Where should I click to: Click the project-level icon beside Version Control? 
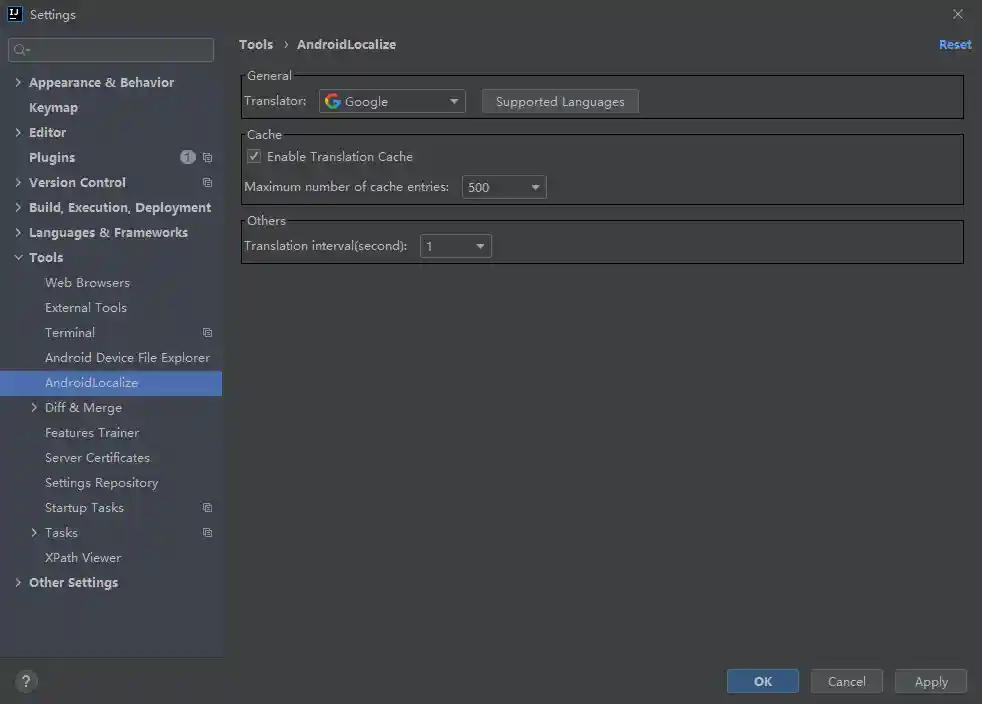(x=207, y=183)
